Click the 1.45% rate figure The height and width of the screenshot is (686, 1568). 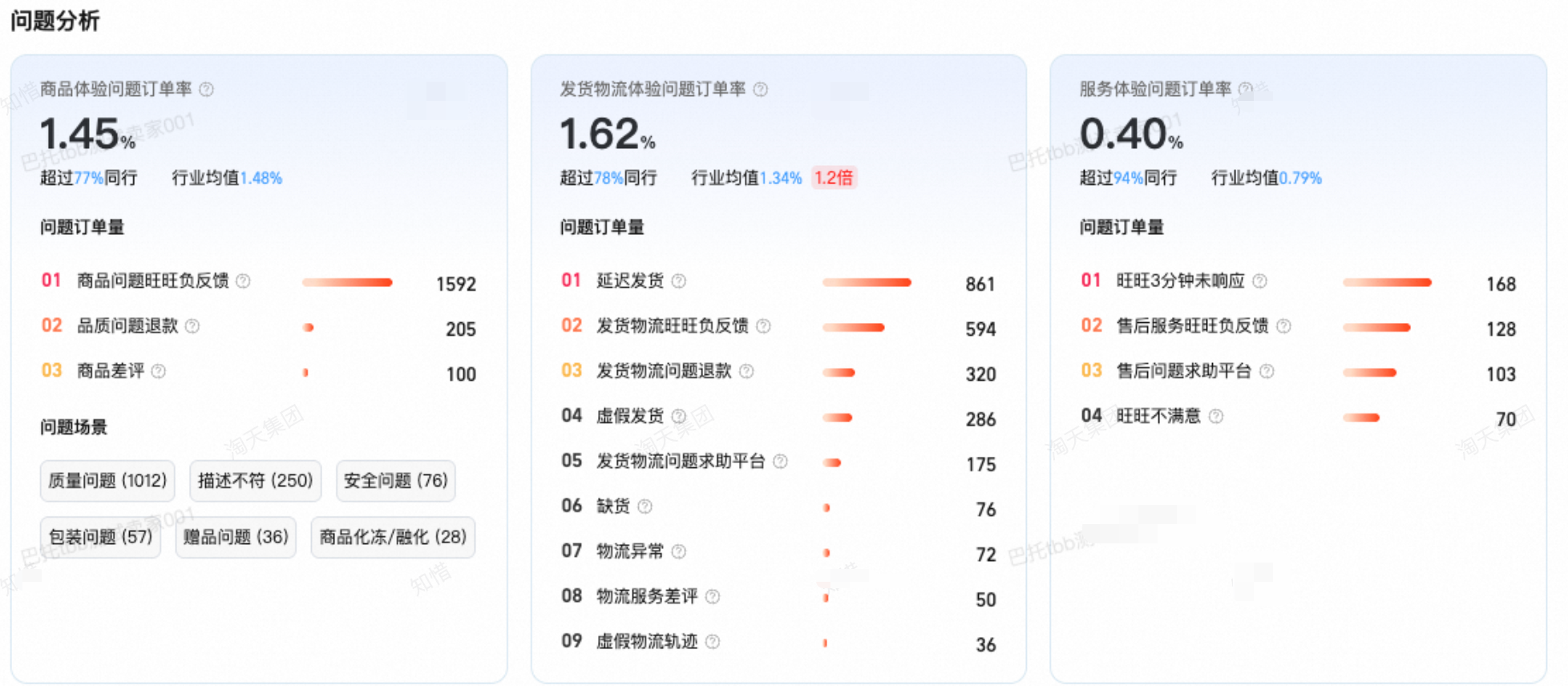pos(88,134)
